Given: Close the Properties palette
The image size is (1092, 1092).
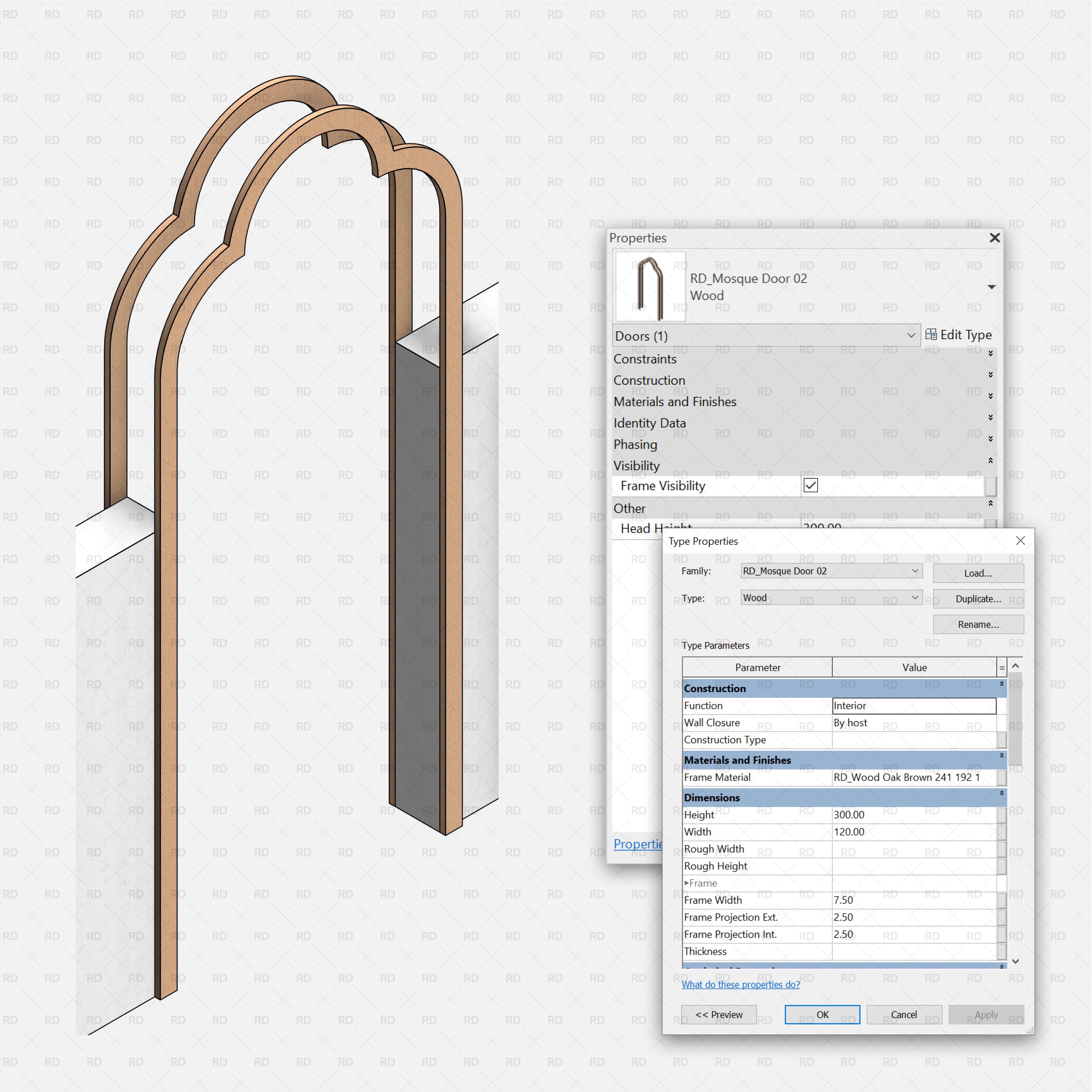Looking at the screenshot, I should 995,238.
